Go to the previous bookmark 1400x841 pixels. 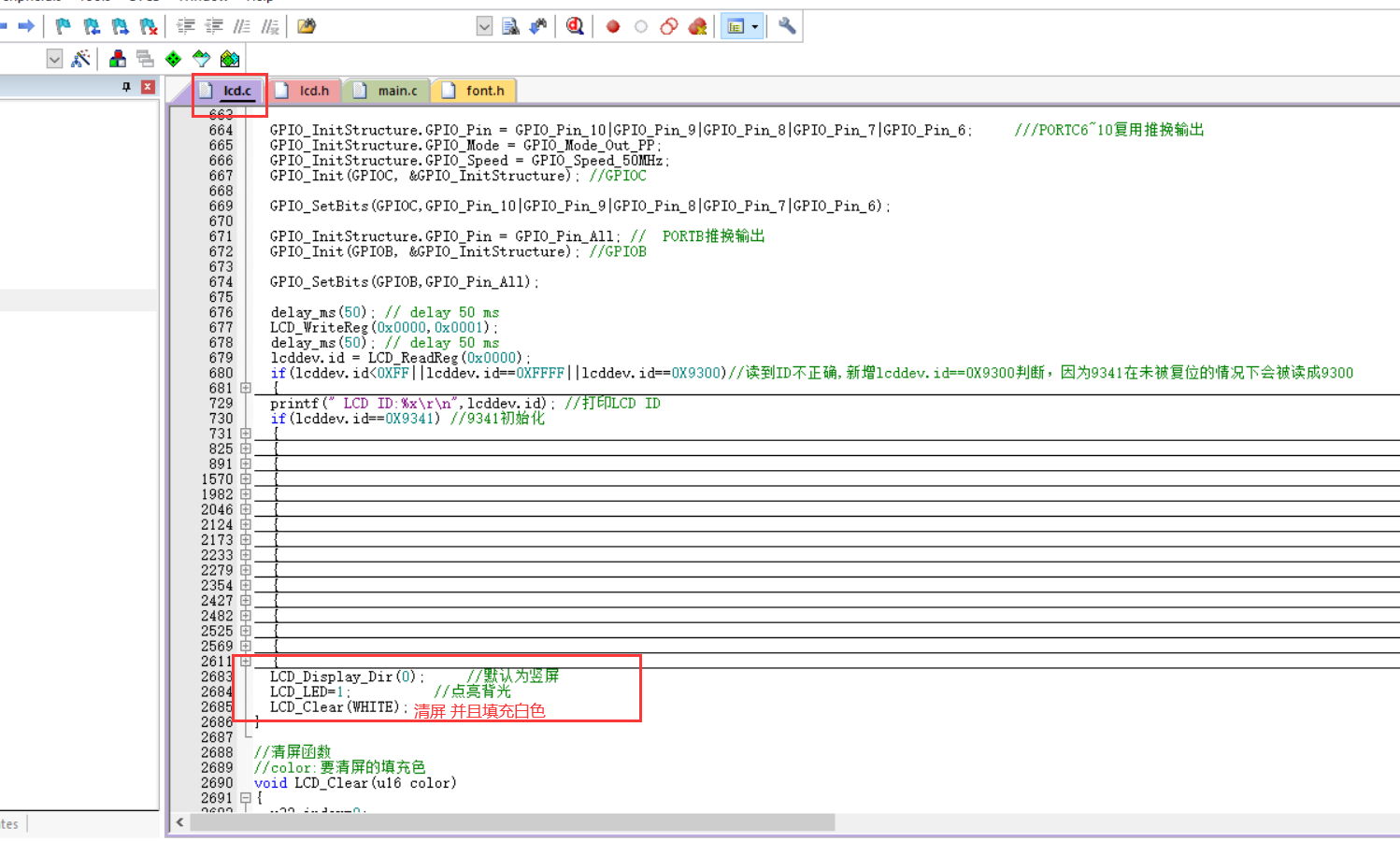(92, 26)
